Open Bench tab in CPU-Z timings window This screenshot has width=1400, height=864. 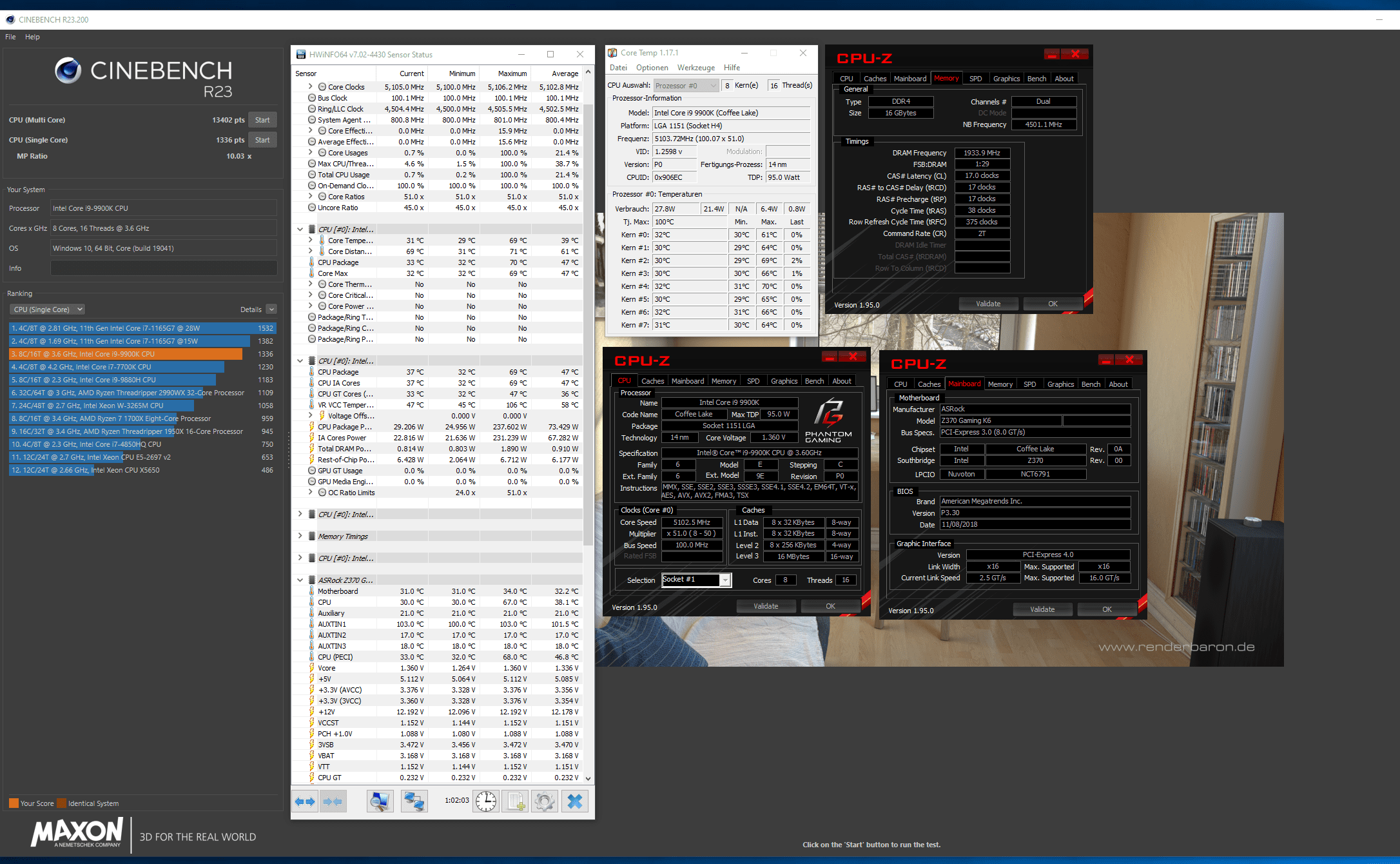coord(1036,79)
